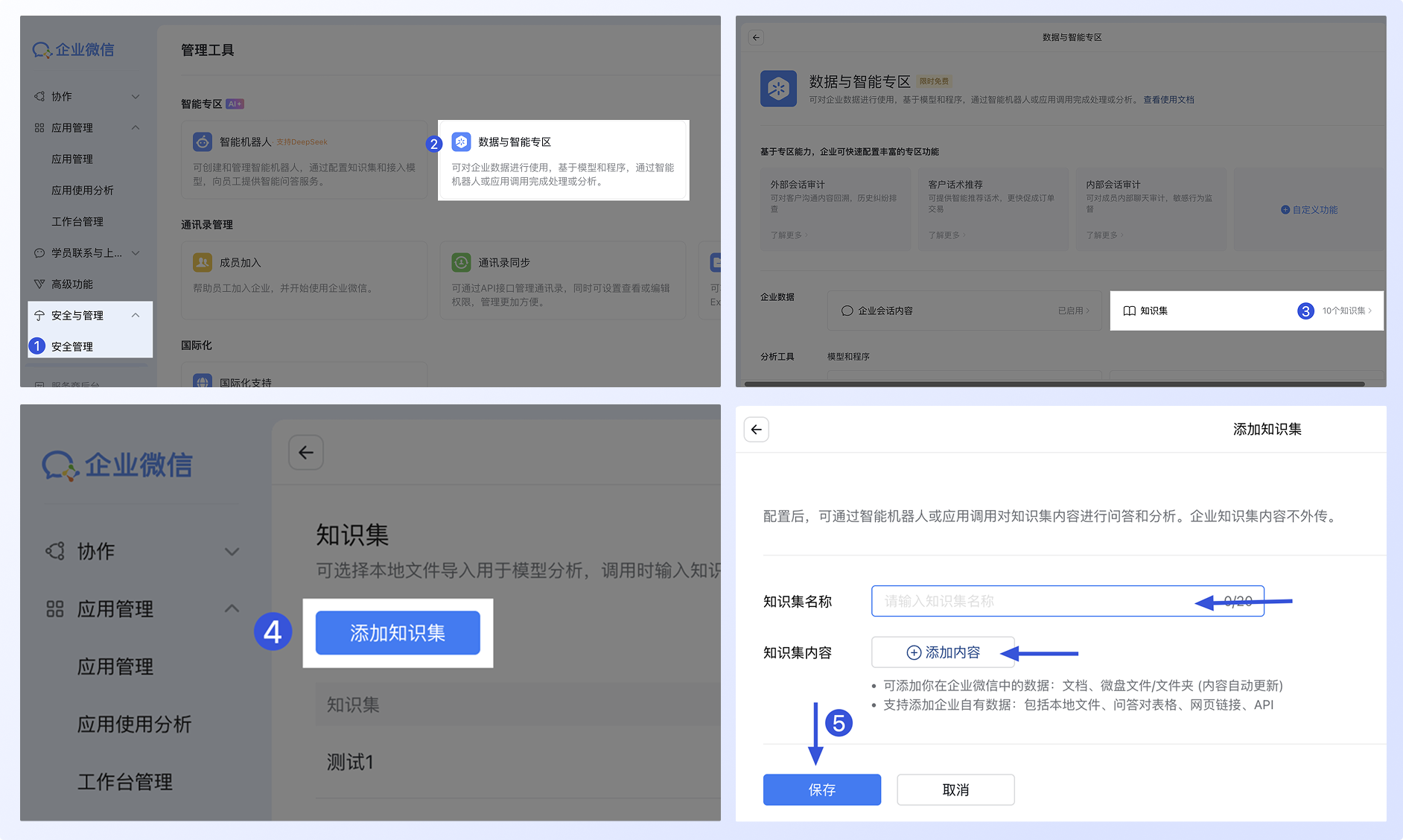Click the 添加内容 button

(x=943, y=652)
